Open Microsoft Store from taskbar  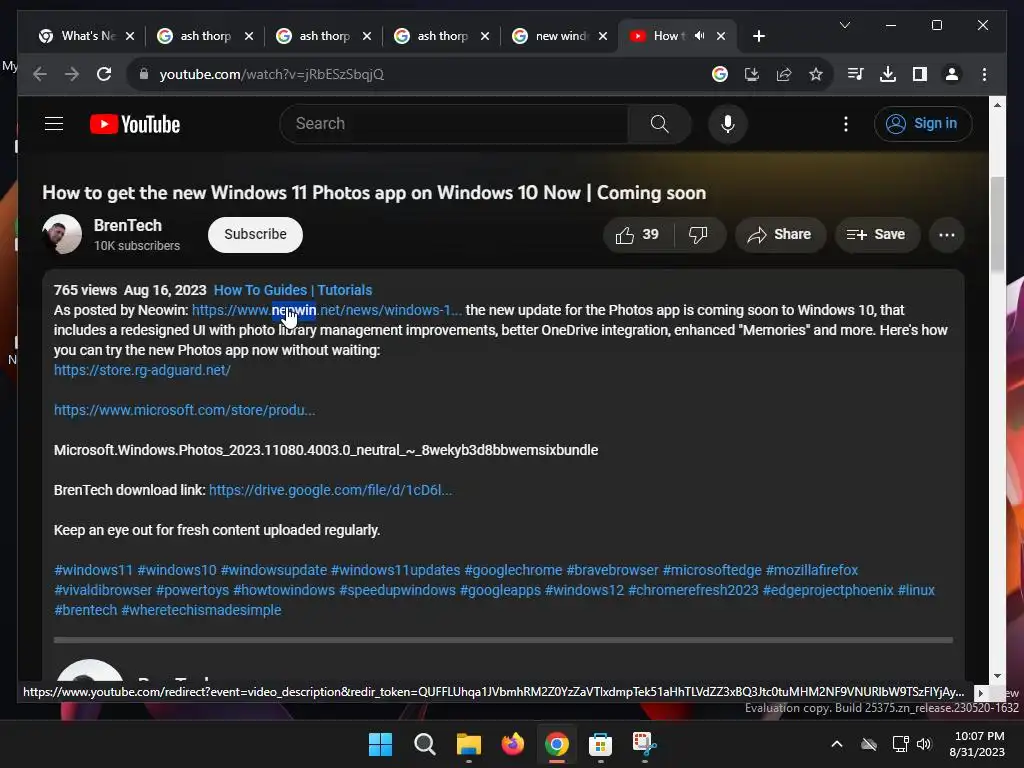600,744
